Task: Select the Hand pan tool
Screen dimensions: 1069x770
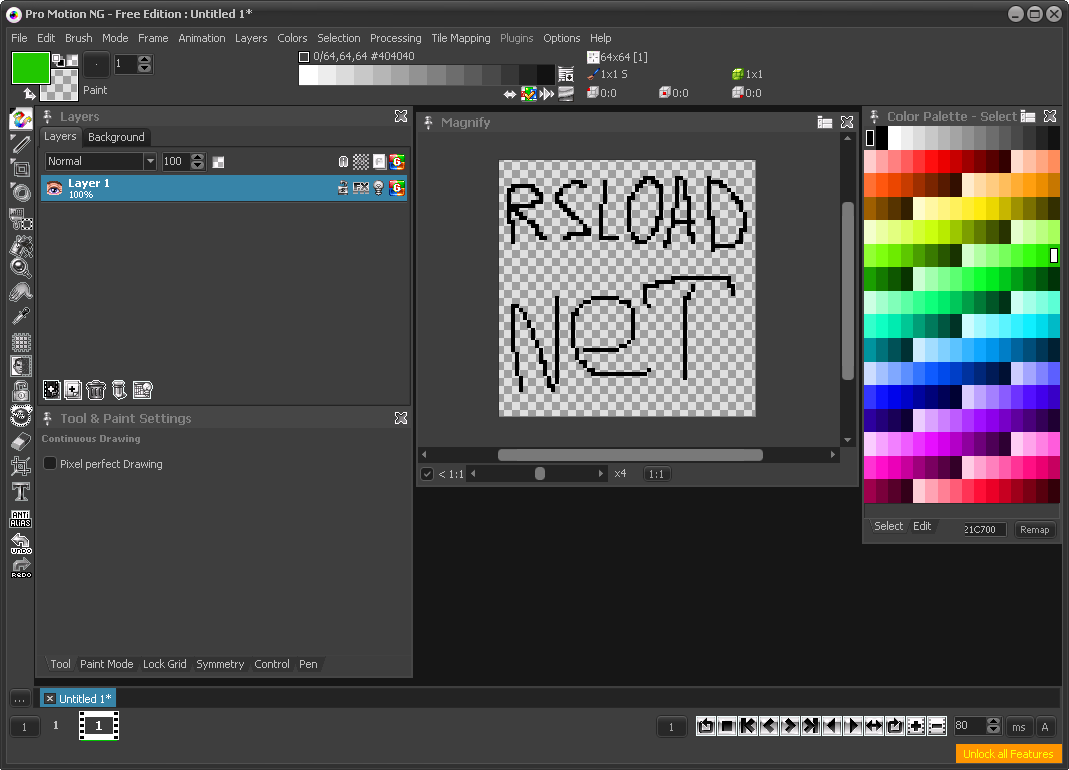Action: [21, 292]
